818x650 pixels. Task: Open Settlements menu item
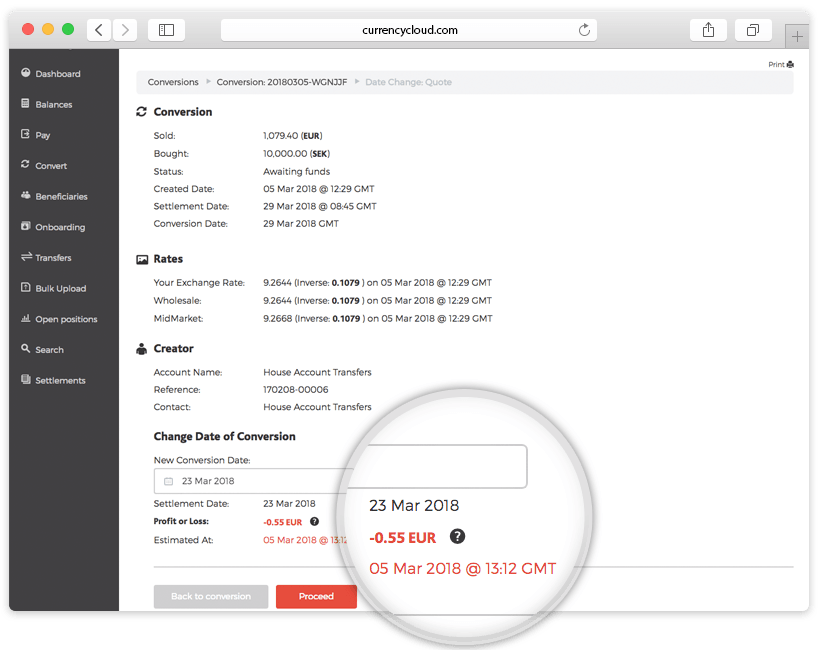coord(61,381)
